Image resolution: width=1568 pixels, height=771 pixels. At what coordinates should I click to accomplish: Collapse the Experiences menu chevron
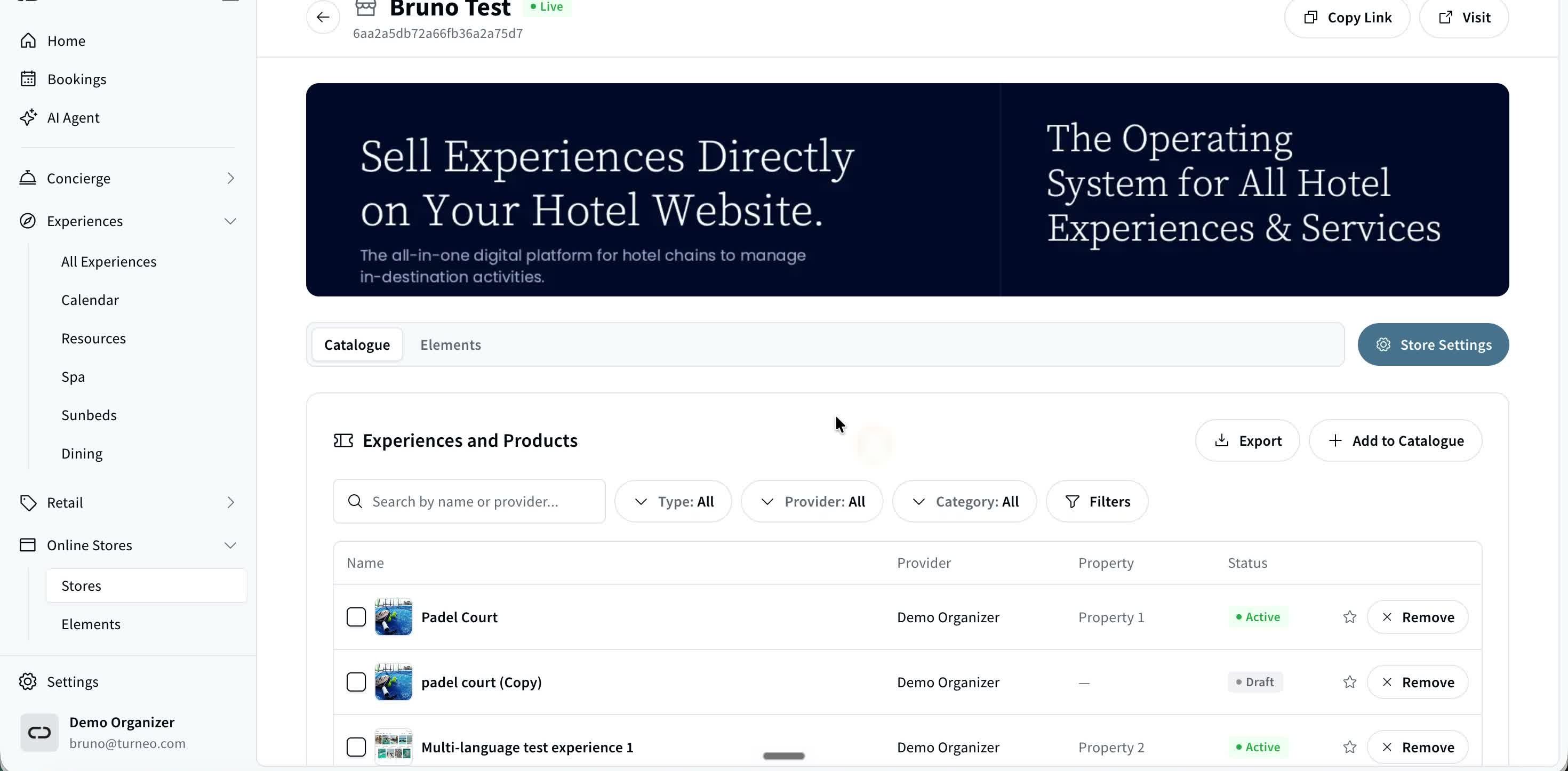point(231,221)
